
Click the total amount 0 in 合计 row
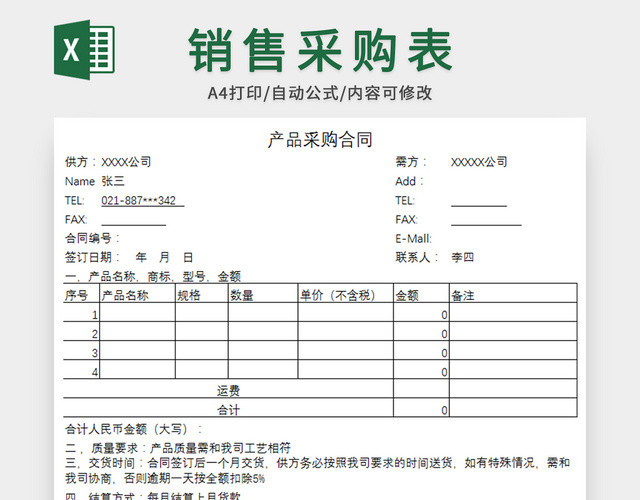(422, 408)
